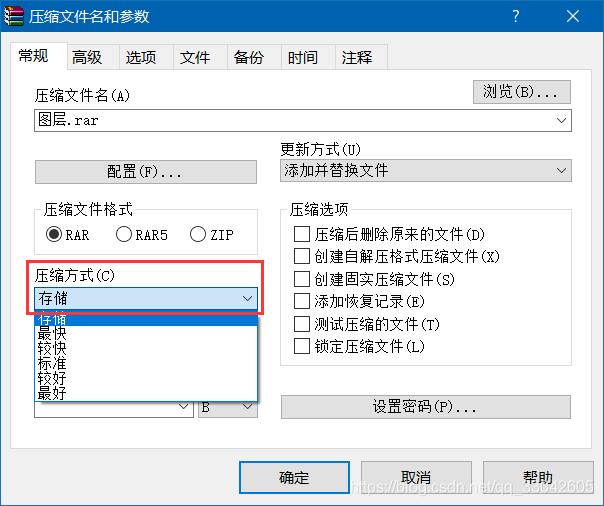Collapse the 压缩方式 combo box showing 存储

pos(146,298)
